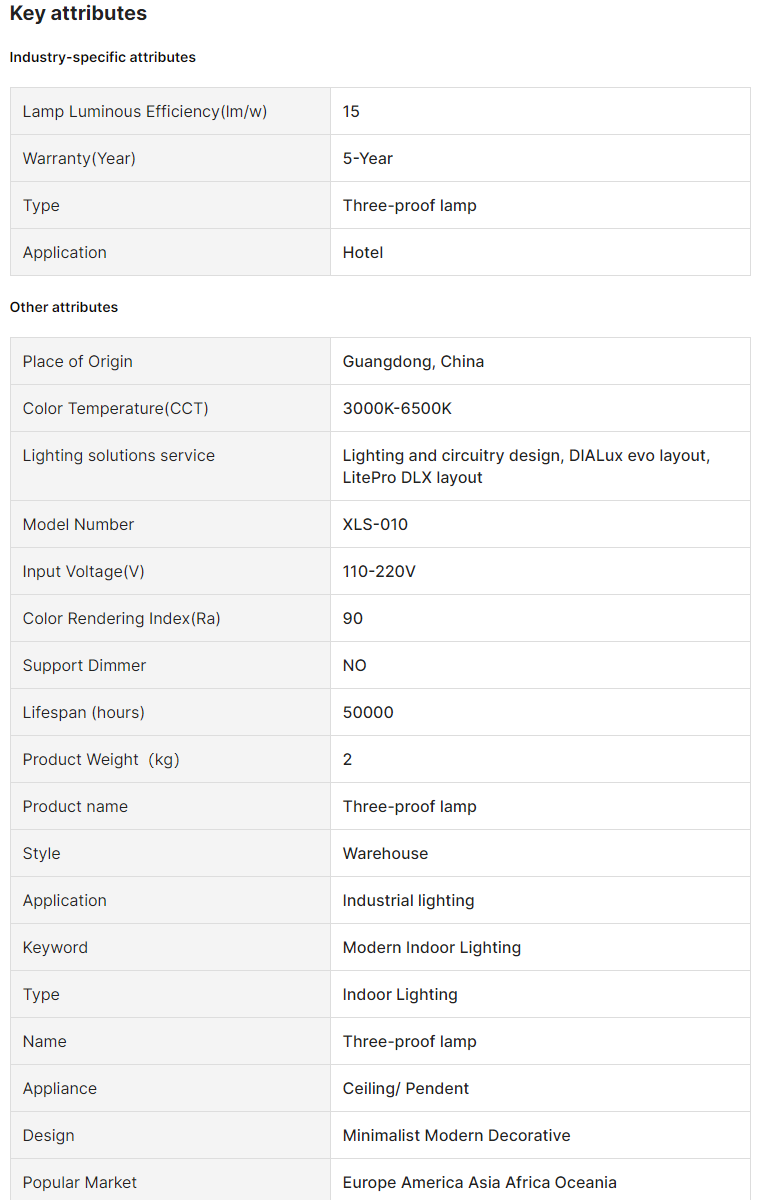760x1200 pixels.
Task: Click the Product Weight (kg) label
Action: coord(101,759)
